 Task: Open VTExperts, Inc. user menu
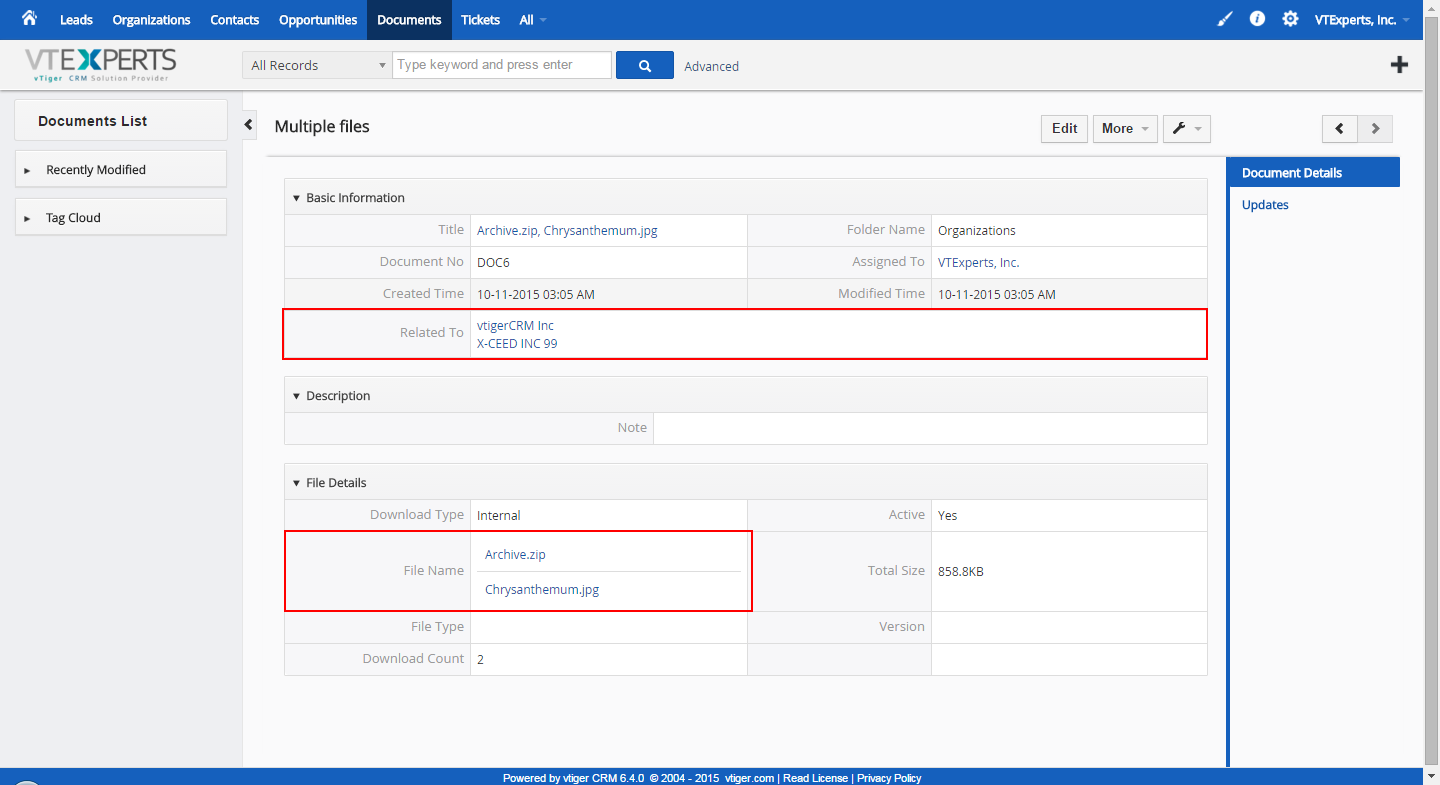pos(1362,20)
